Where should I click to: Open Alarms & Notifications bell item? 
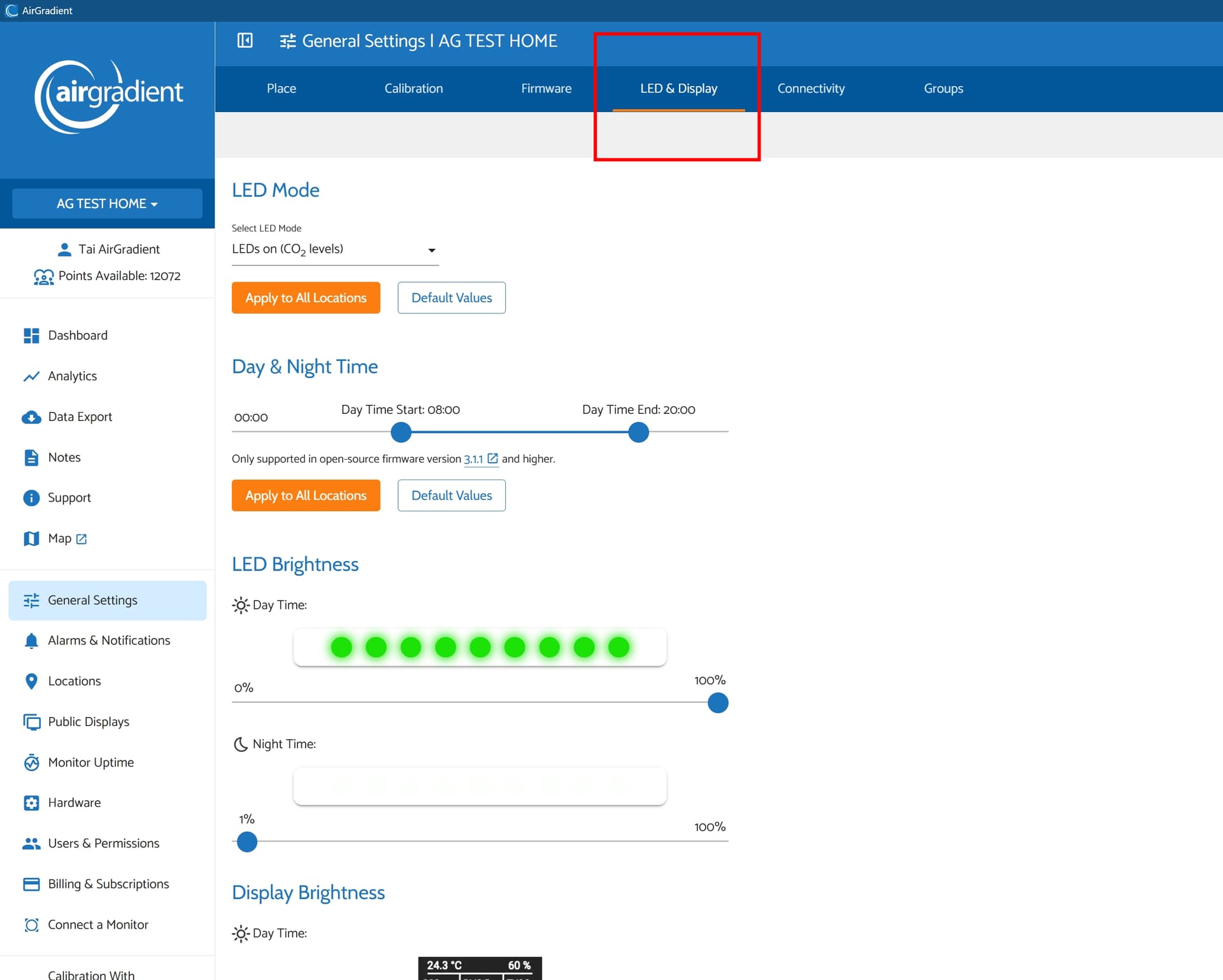pos(108,641)
